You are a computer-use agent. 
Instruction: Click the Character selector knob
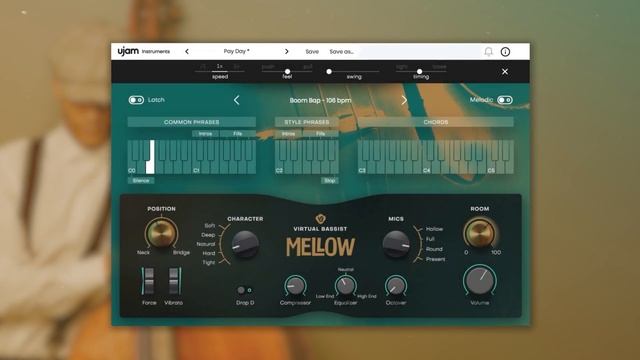[245, 244]
